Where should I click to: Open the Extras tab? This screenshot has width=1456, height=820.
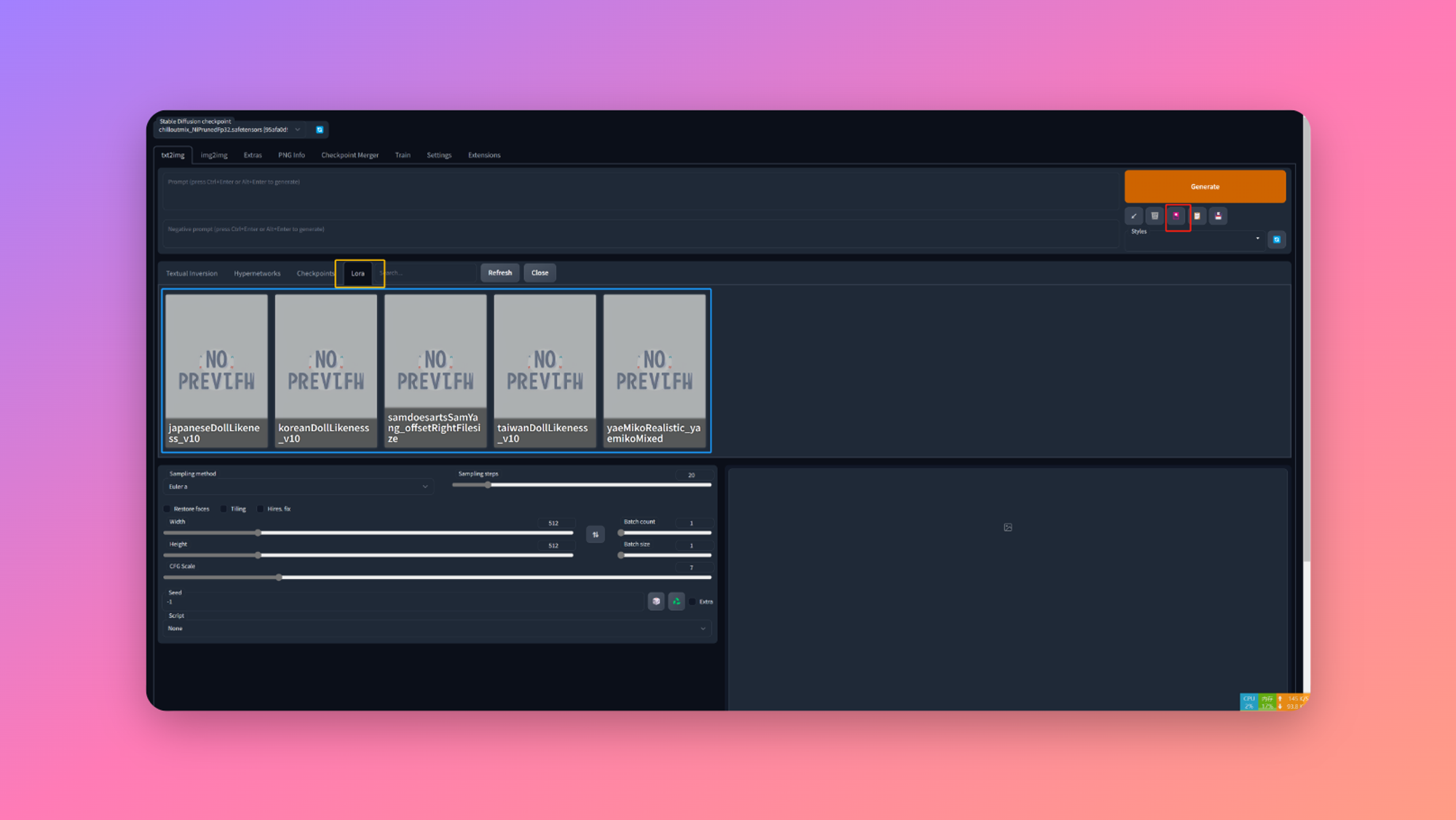(x=253, y=155)
